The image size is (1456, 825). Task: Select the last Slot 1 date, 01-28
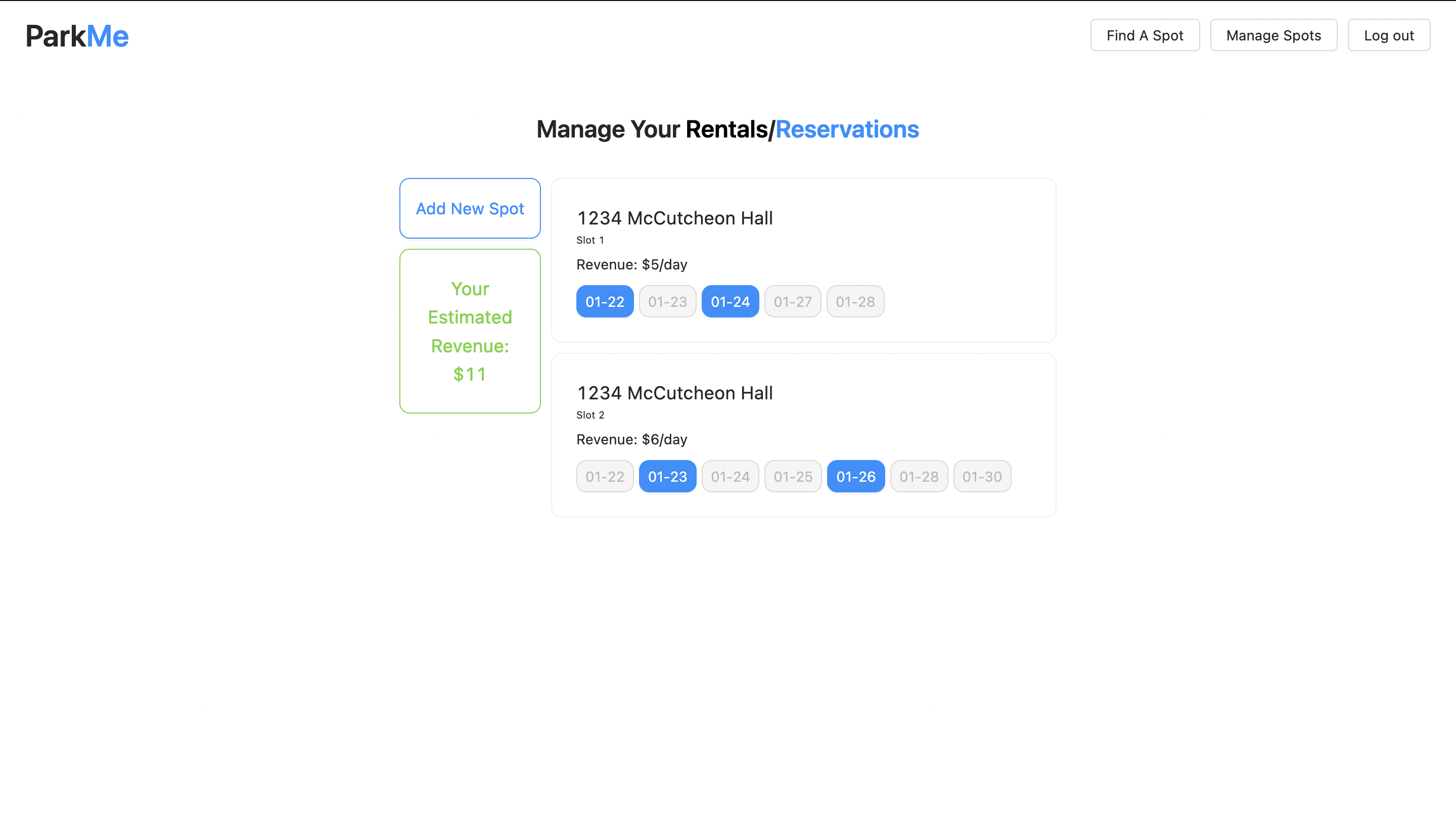pyautogui.click(x=855, y=301)
